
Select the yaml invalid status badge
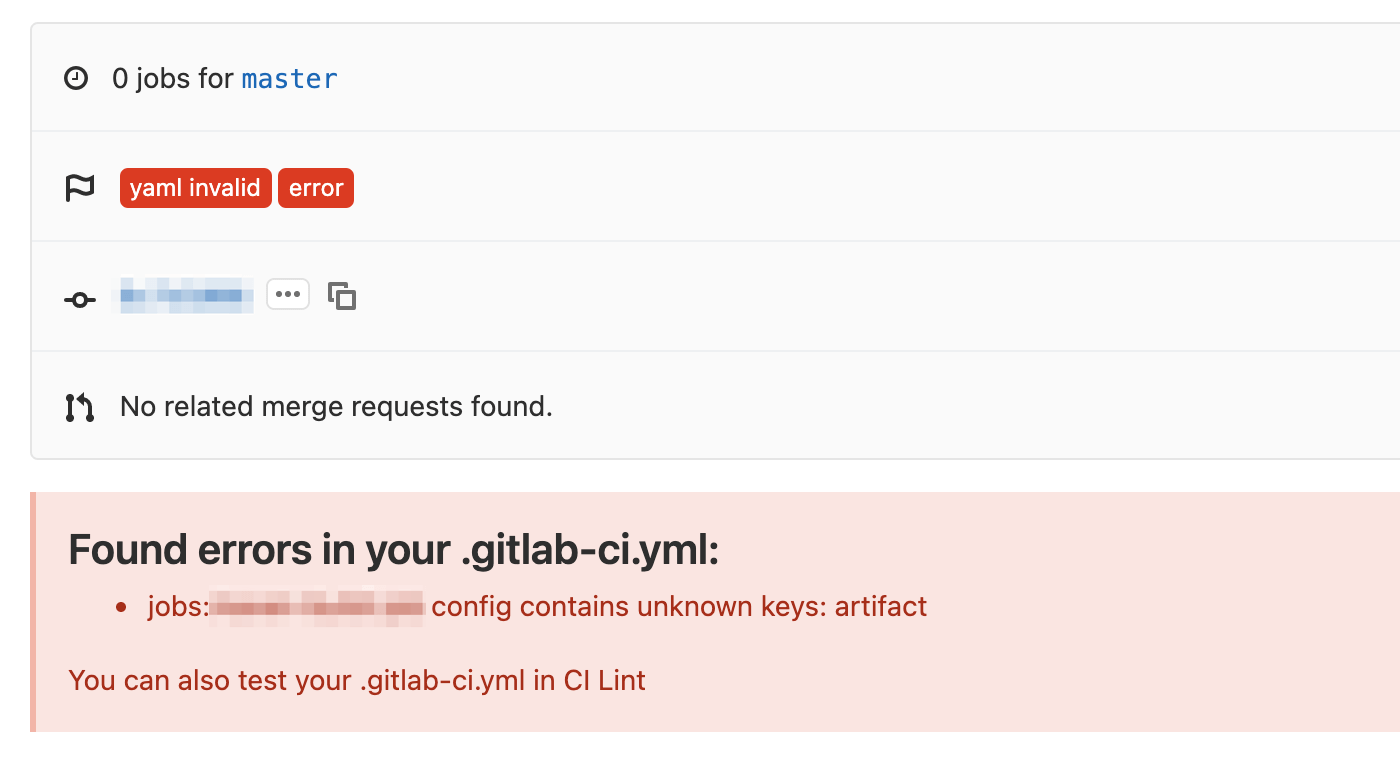point(195,187)
